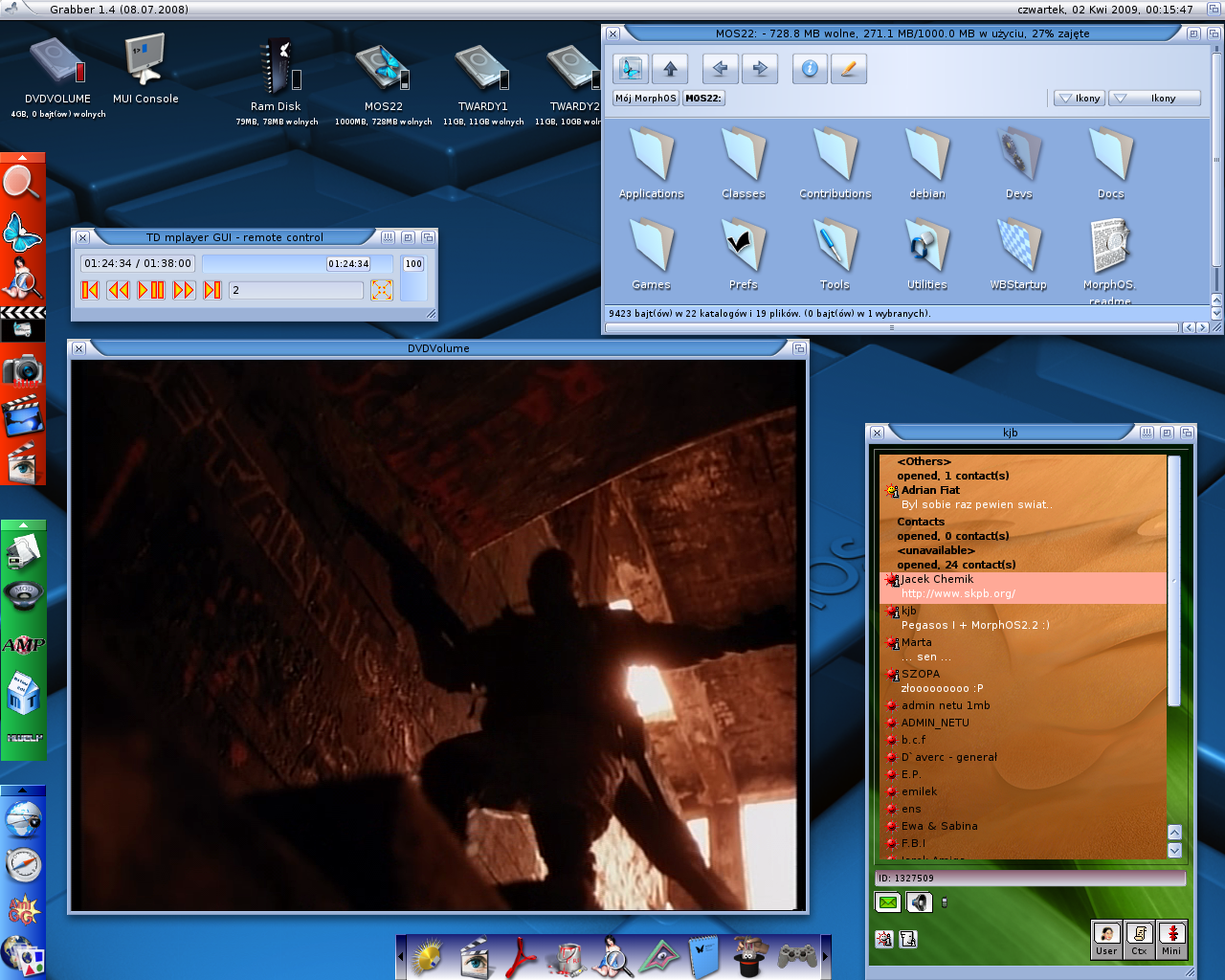Select contact Jacek Chemik
Image resolution: width=1225 pixels, height=980 pixels.
click(x=1024, y=587)
